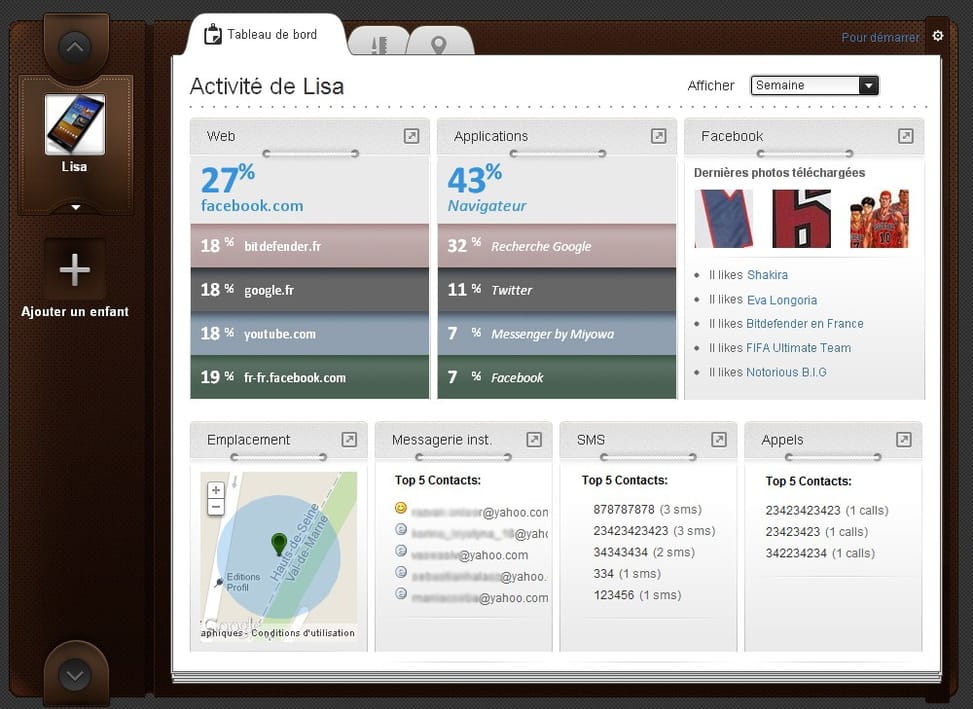Screen dimensions: 973x709
Task: Open the FIFA Ultimate Team link
Action: pyautogui.click(x=798, y=348)
